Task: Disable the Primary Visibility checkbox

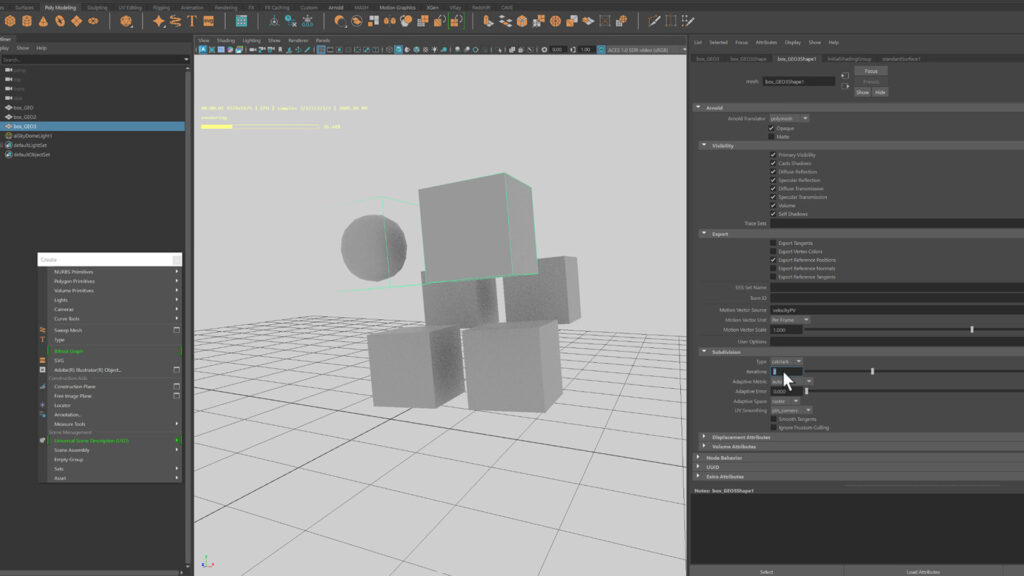Action: click(770, 155)
